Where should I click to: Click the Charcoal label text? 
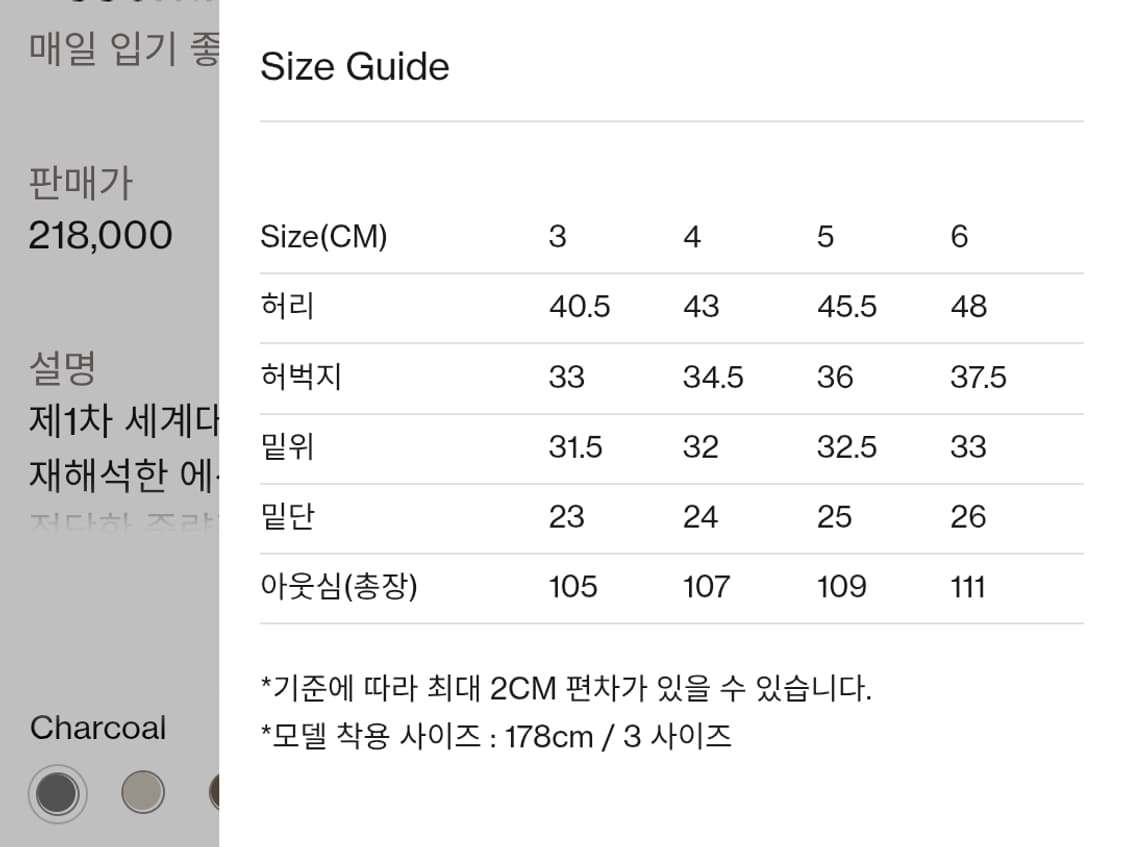97,728
